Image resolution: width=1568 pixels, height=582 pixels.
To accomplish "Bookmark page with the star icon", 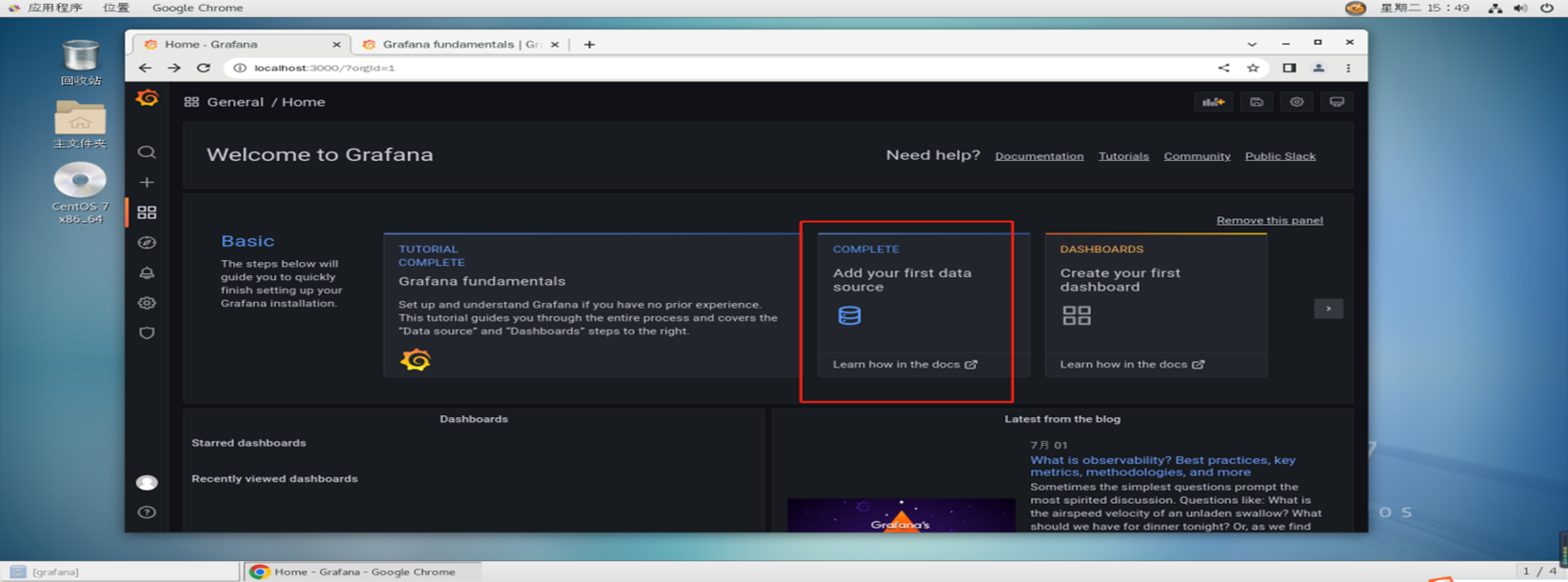I will pyautogui.click(x=1253, y=68).
